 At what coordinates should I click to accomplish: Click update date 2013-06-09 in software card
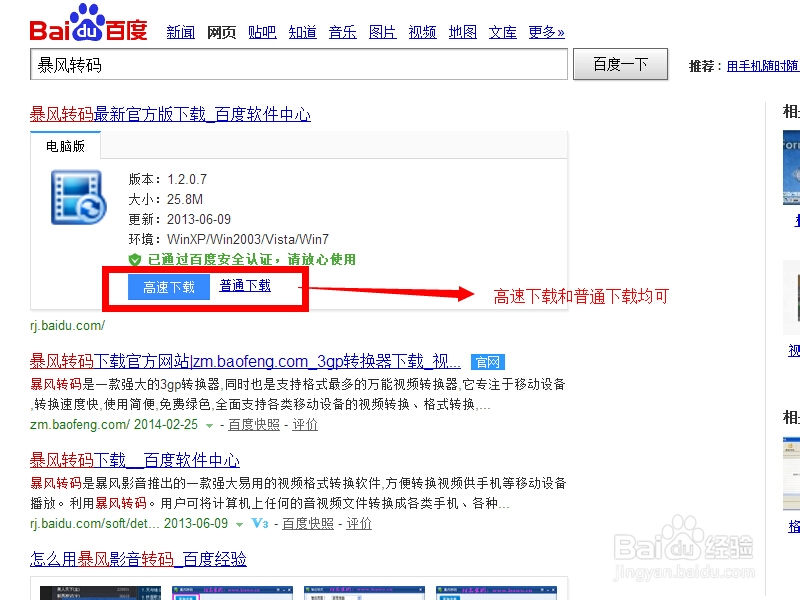[199, 219]
